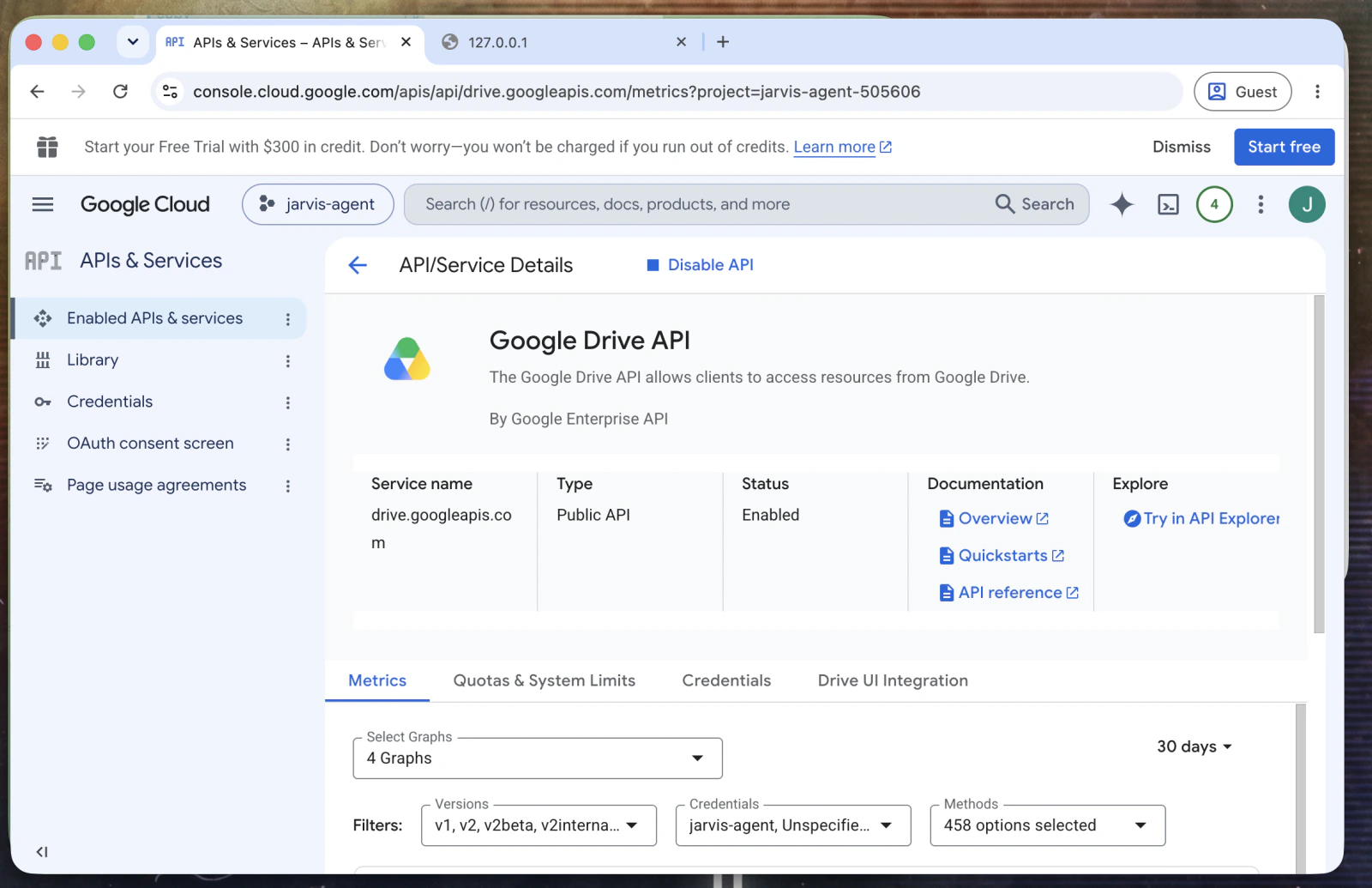Click the Google Drive API logo
Viewport: 1372px width, 888px height.
[x=407, y=359]
